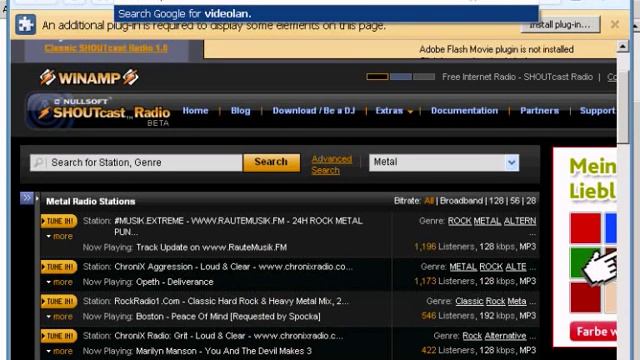Click the magnifier icon in search field
Viewport: 640px width, 360px height.
point(38,162)
